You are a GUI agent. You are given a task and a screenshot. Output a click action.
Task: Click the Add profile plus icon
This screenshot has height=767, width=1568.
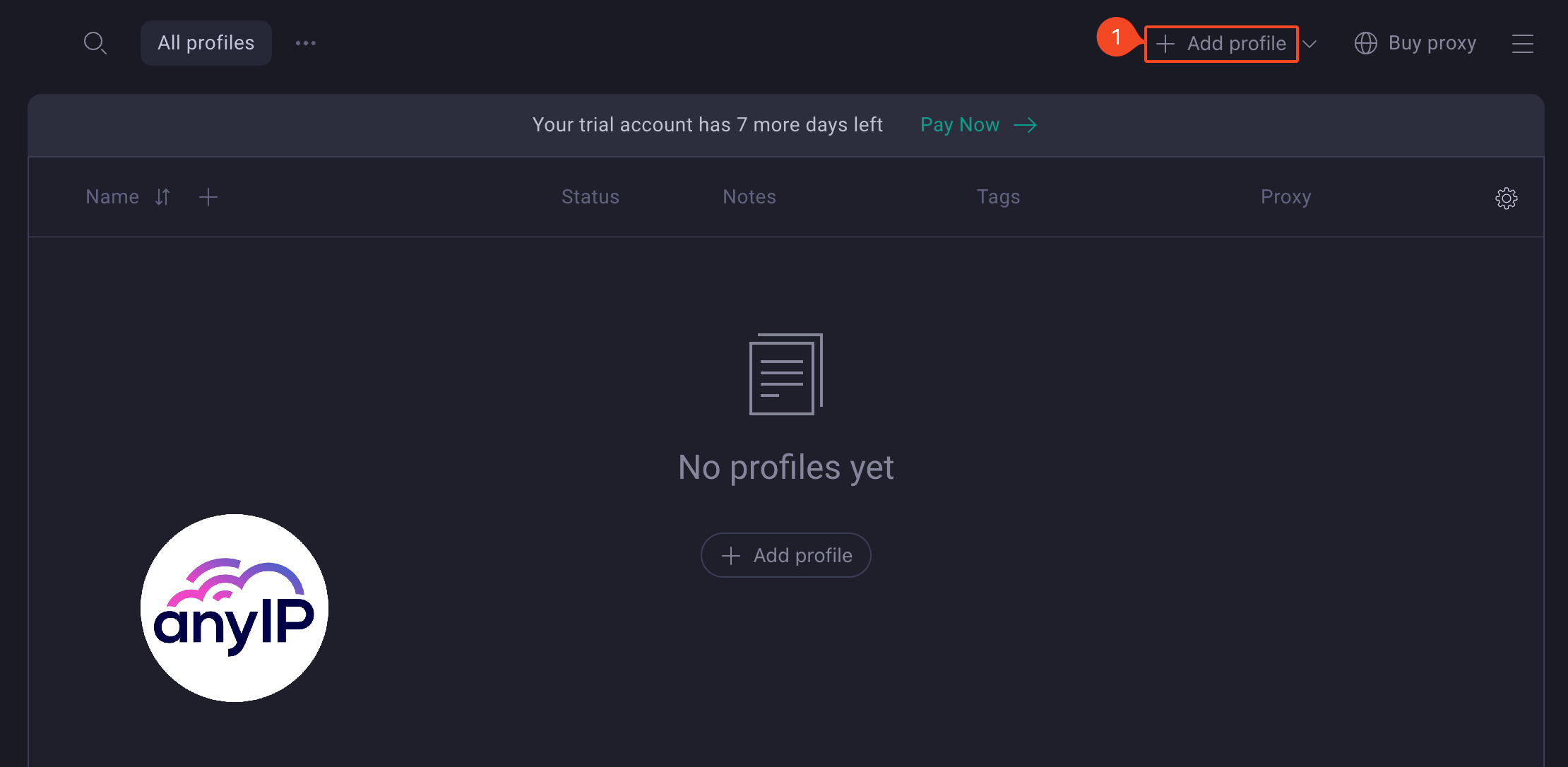coord(1163,43)
